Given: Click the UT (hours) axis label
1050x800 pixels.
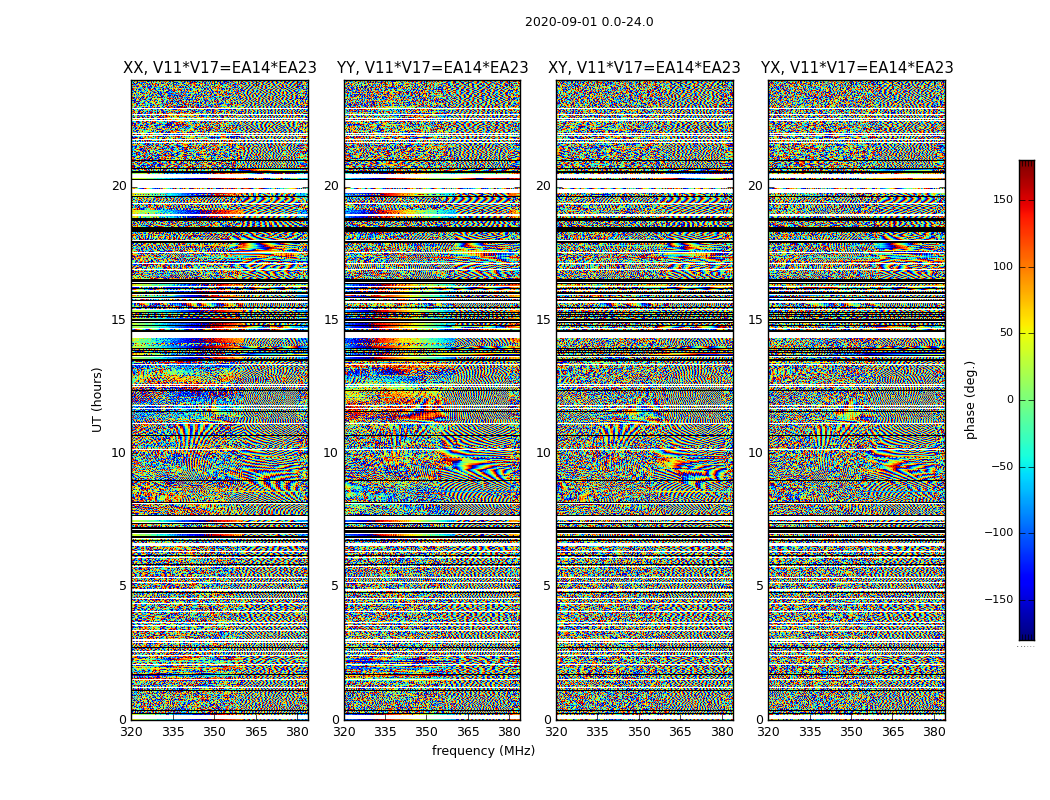Looking at the screenshot, I should (97, 400).
